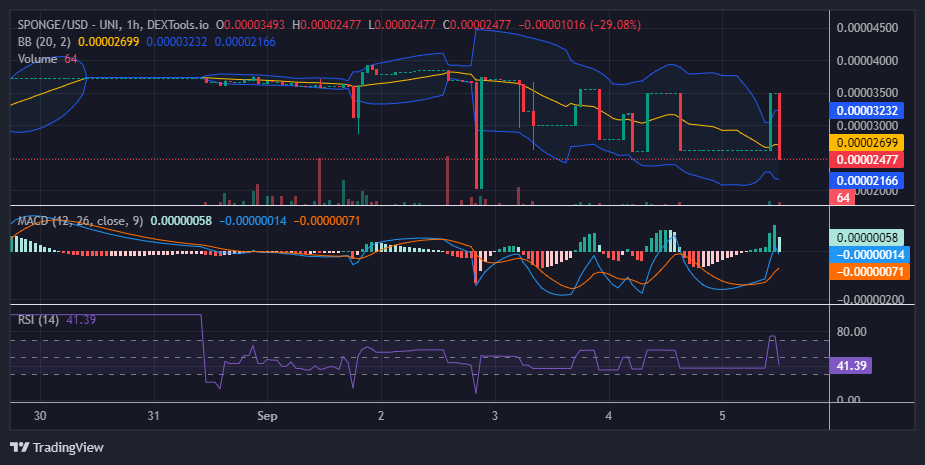This screenshot has height=465, width=925.
Task: Click the MACD histogram value tag 0.00000058
Action: point(867,237)
